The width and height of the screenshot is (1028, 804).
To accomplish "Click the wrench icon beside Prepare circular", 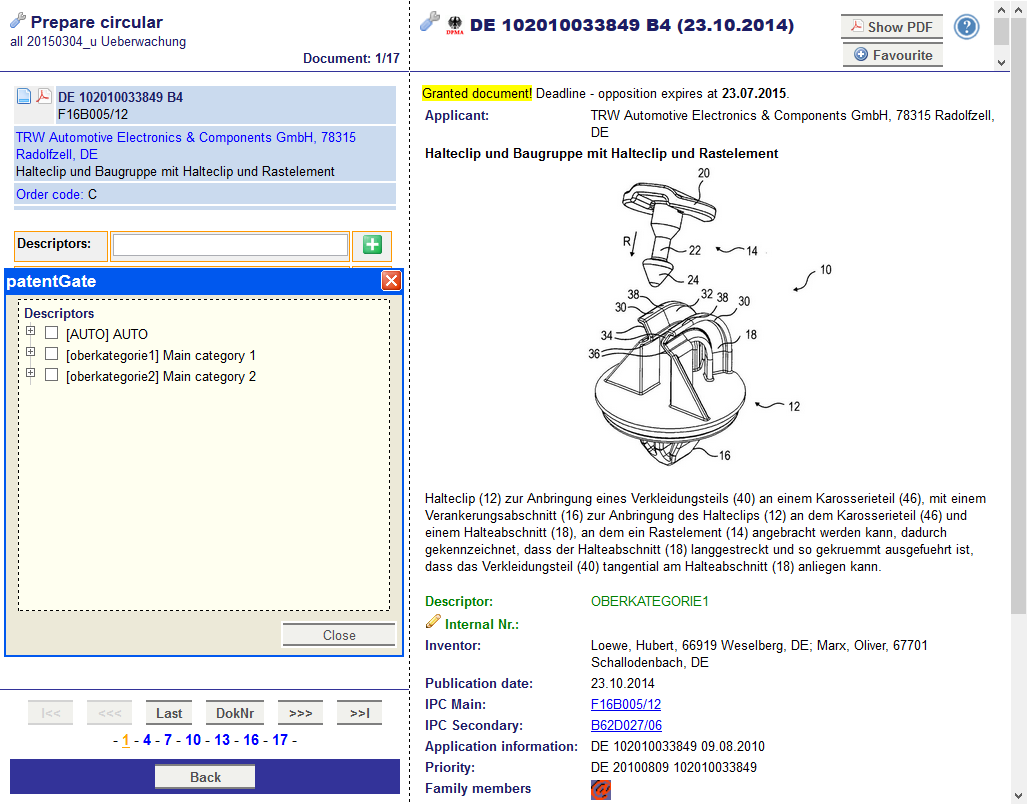I will pos(18,20).
